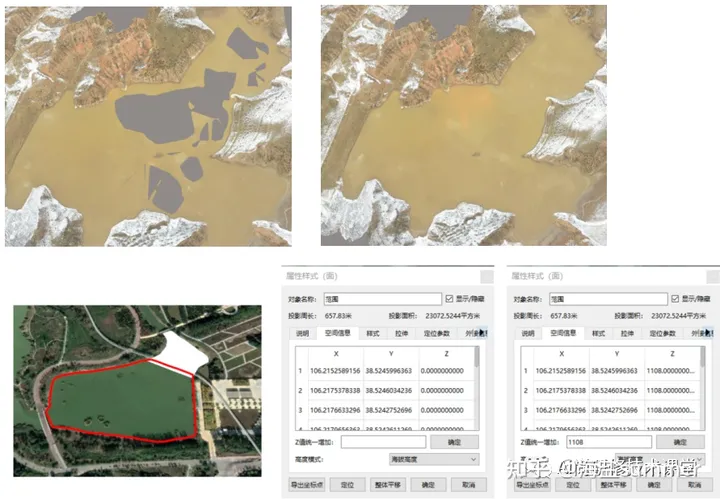
Task: Click 取消 button in left dialog
Action: [468, 485]
